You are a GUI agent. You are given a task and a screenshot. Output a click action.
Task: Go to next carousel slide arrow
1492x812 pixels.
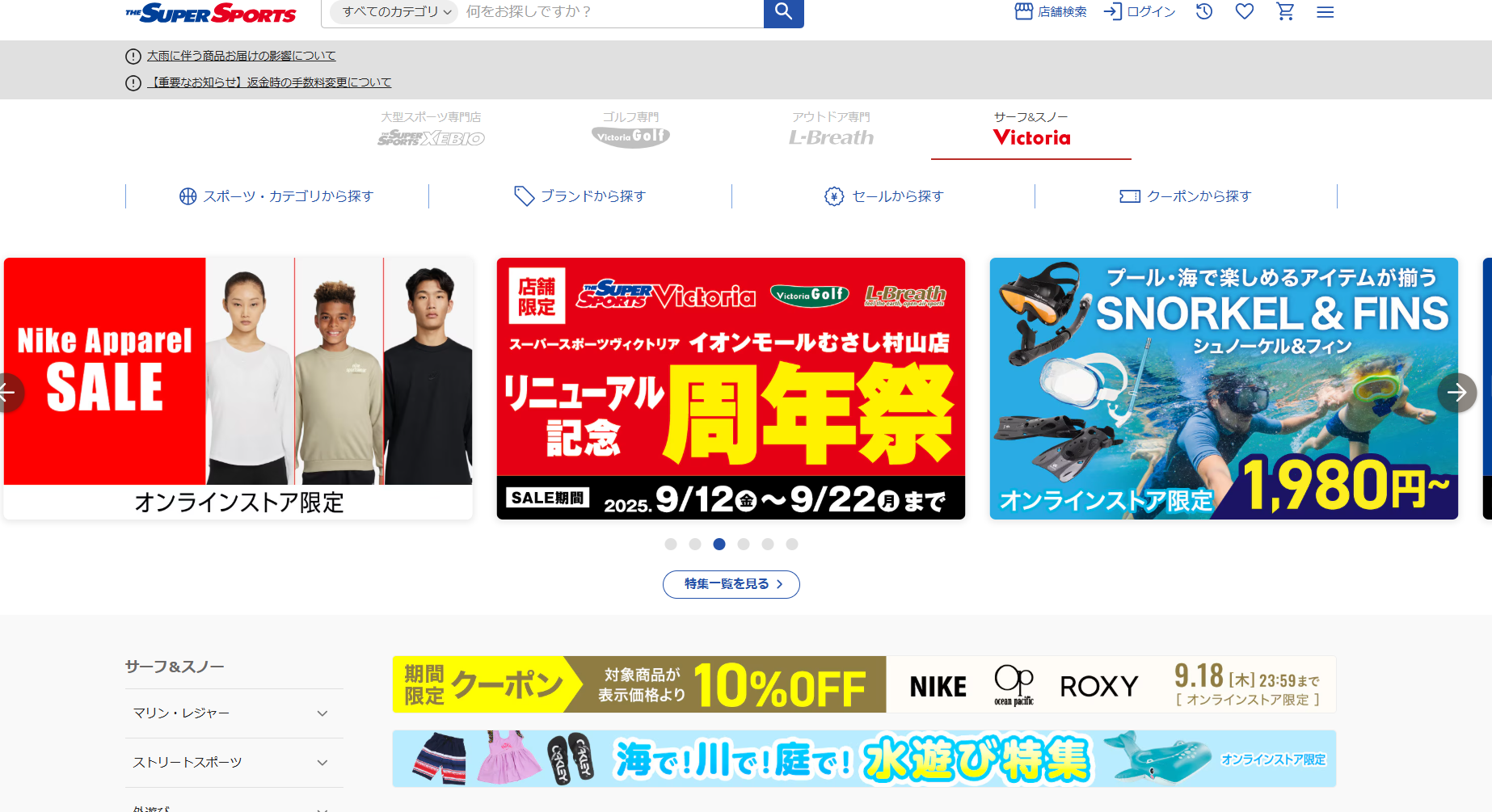pyautogui.click(x=1457, y=393)
